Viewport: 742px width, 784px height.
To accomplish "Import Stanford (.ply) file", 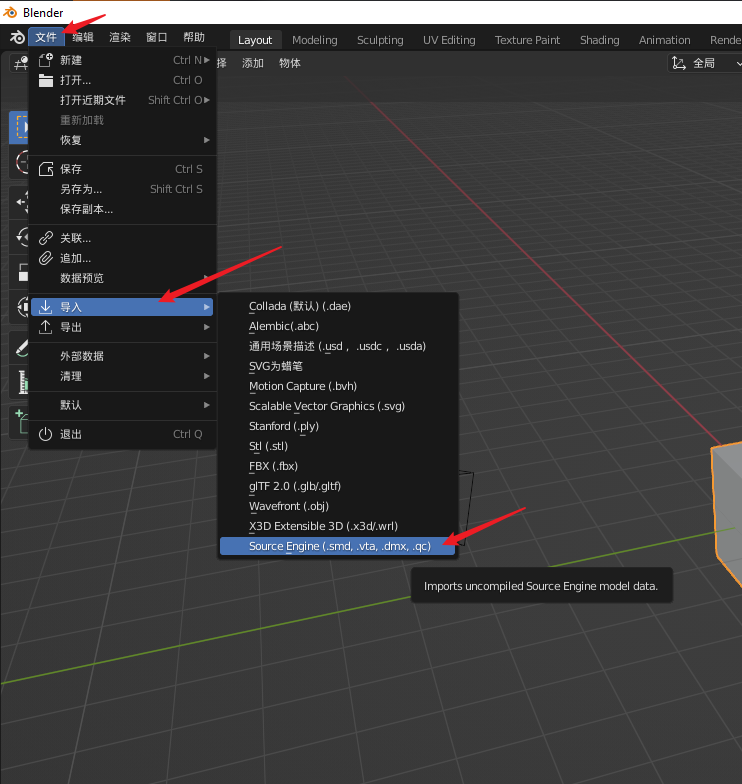I will point(338,426).
